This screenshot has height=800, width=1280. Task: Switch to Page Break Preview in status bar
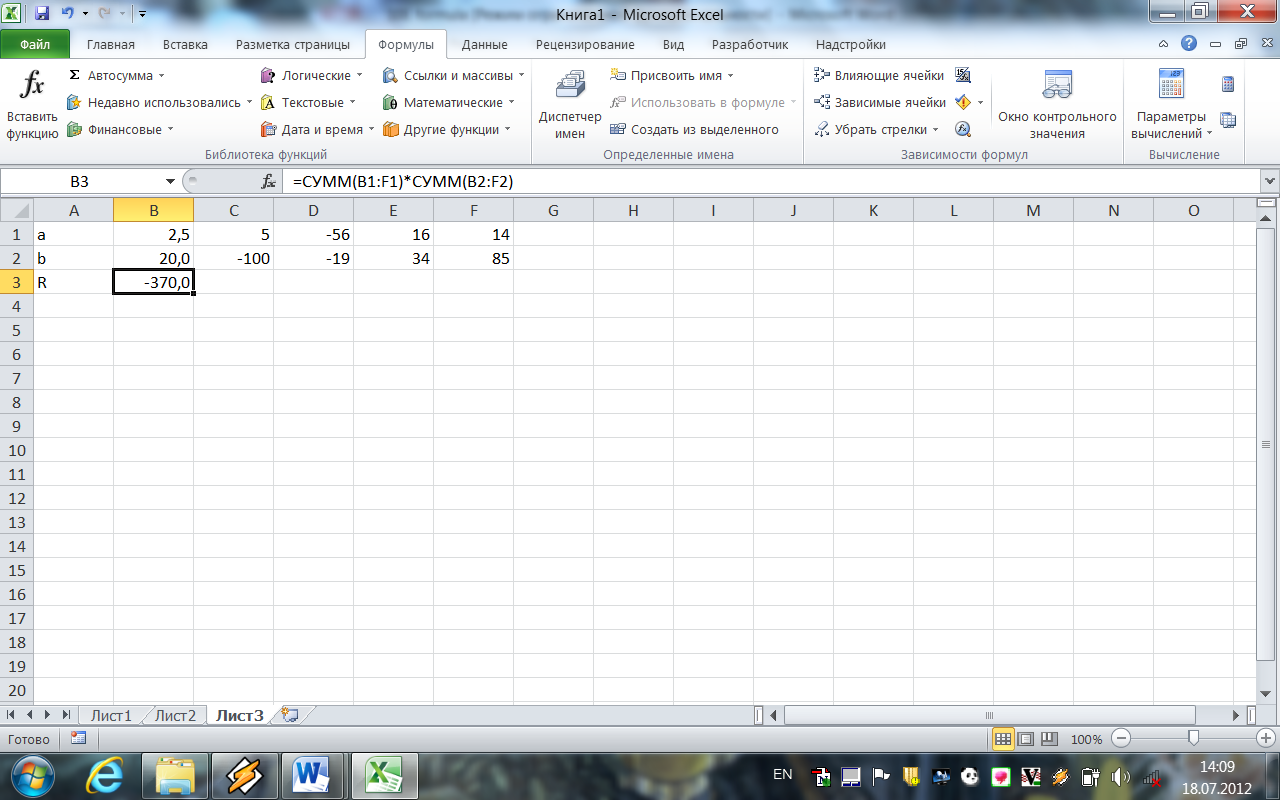(1047, 739)
